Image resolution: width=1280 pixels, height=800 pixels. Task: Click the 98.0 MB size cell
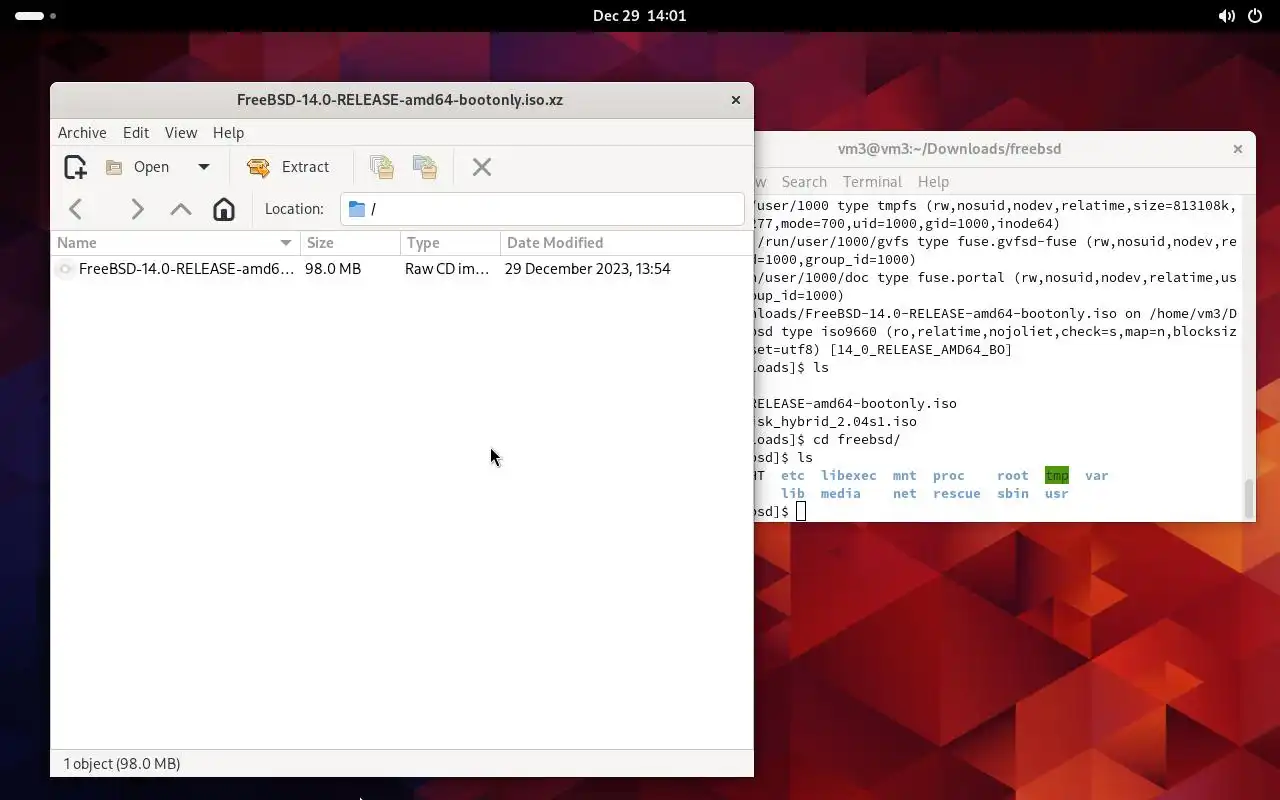[333, 269]
